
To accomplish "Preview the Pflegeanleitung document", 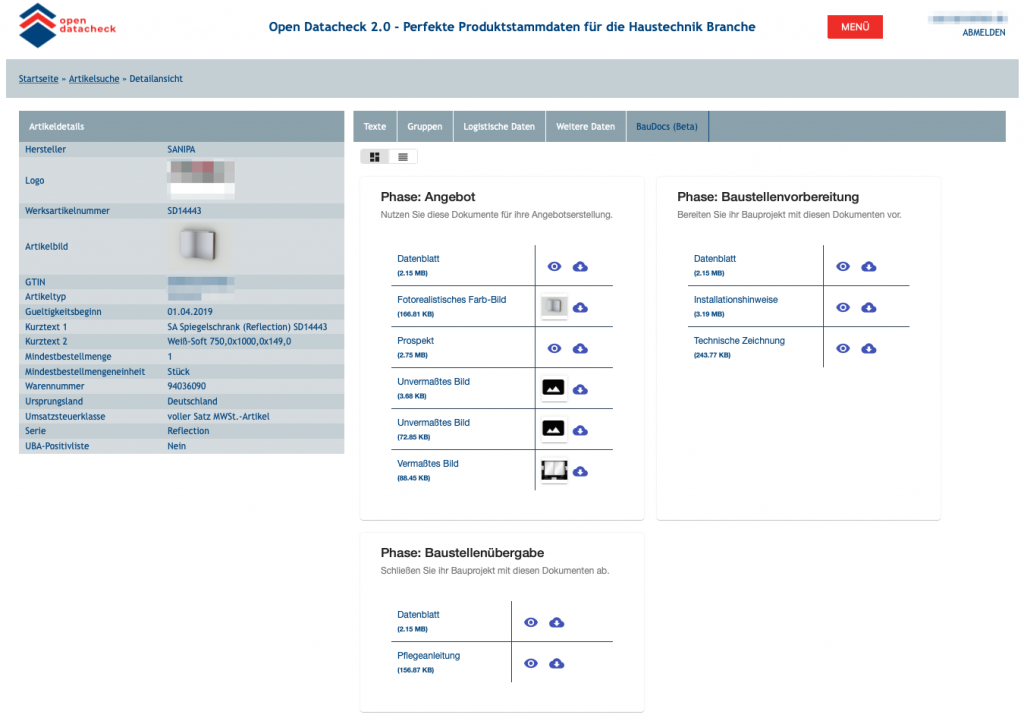I will (x=531, y=664).
